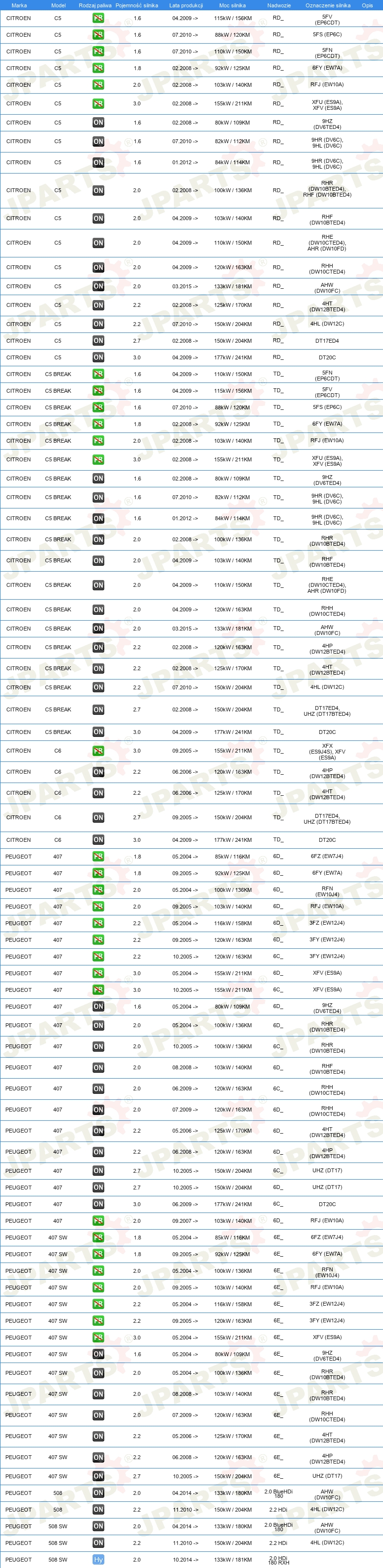Click petrol icon in C5 RD_ 155kW/211KM row
The image size is (383, 1568).
(x=98, y=104)
